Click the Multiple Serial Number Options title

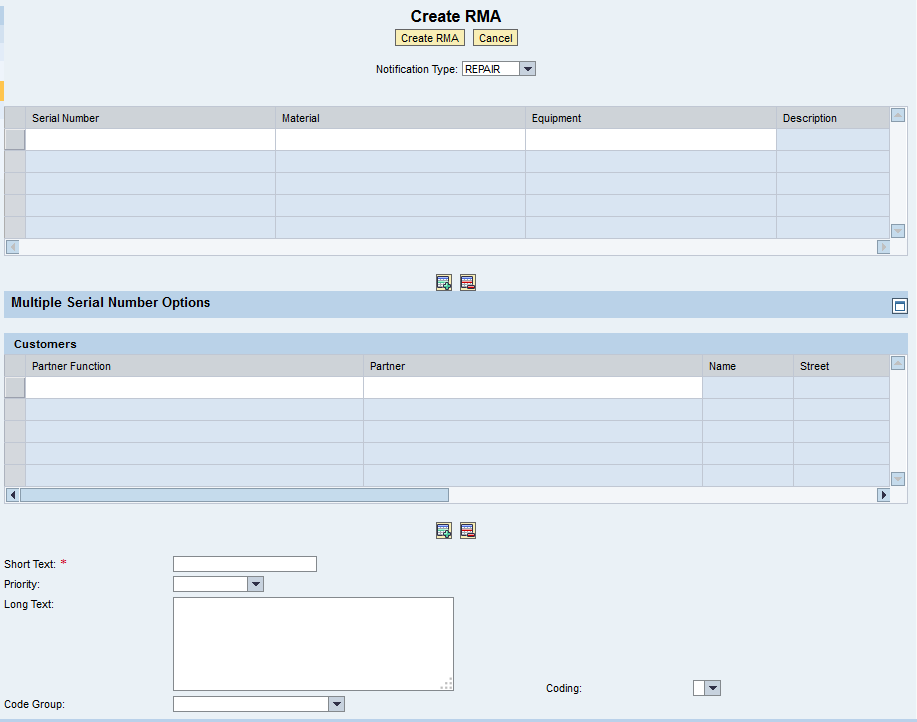coord(111,302)
